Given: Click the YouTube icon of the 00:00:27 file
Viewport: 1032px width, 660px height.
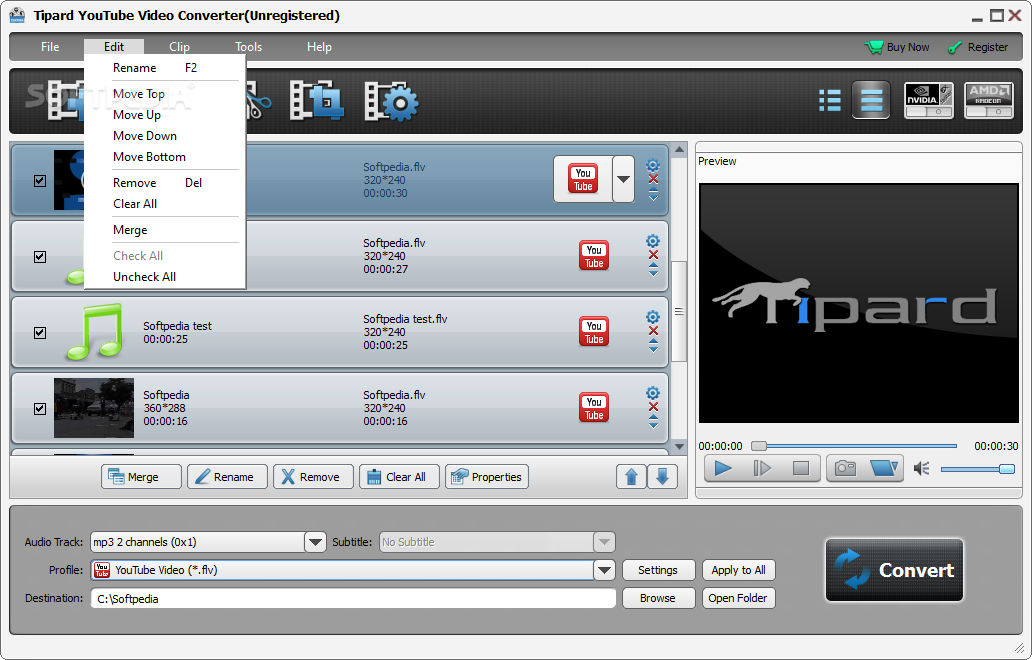Looking at the screenshot, I should pos(594,256).
